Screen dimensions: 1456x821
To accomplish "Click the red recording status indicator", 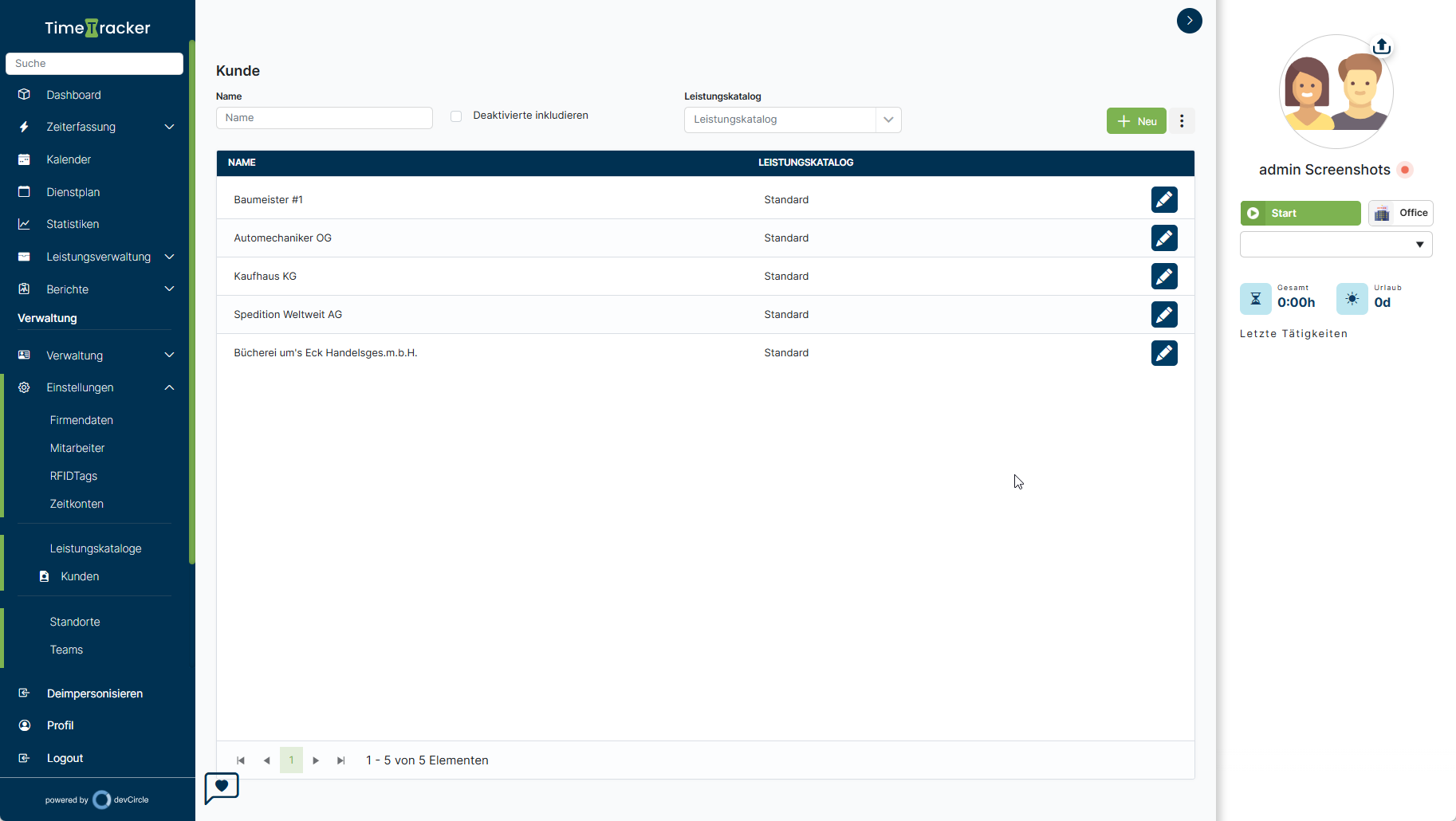I will pos(1405,170).
